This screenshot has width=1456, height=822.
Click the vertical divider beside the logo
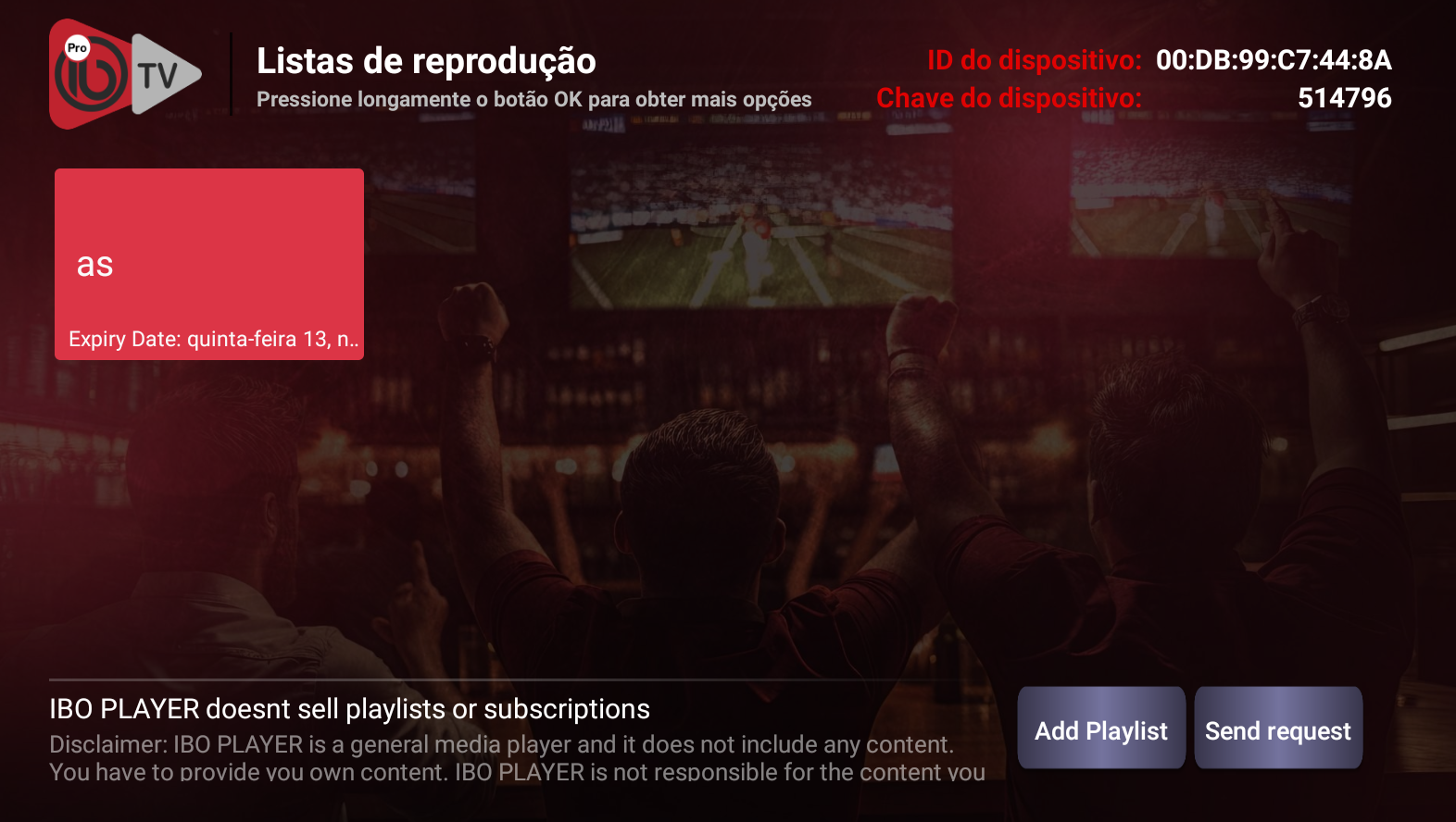pyautogui.click(x=231, y=74)
